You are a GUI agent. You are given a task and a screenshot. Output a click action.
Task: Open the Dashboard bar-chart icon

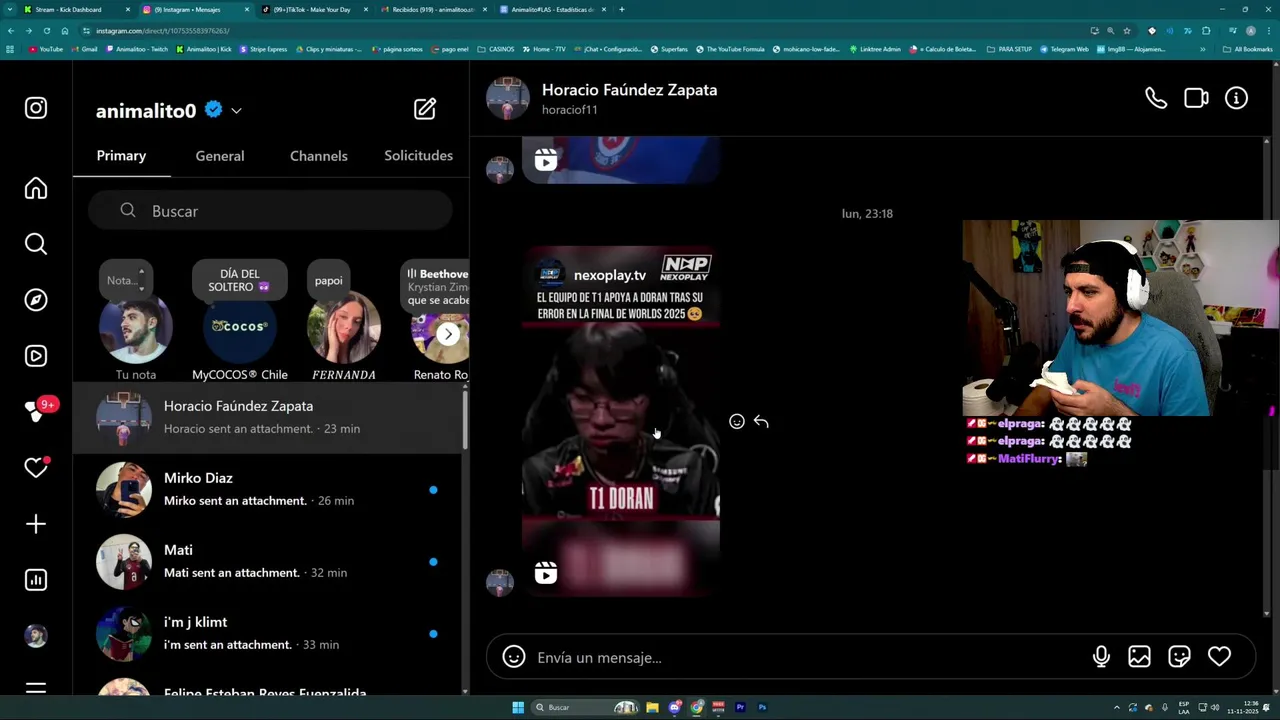36,580
